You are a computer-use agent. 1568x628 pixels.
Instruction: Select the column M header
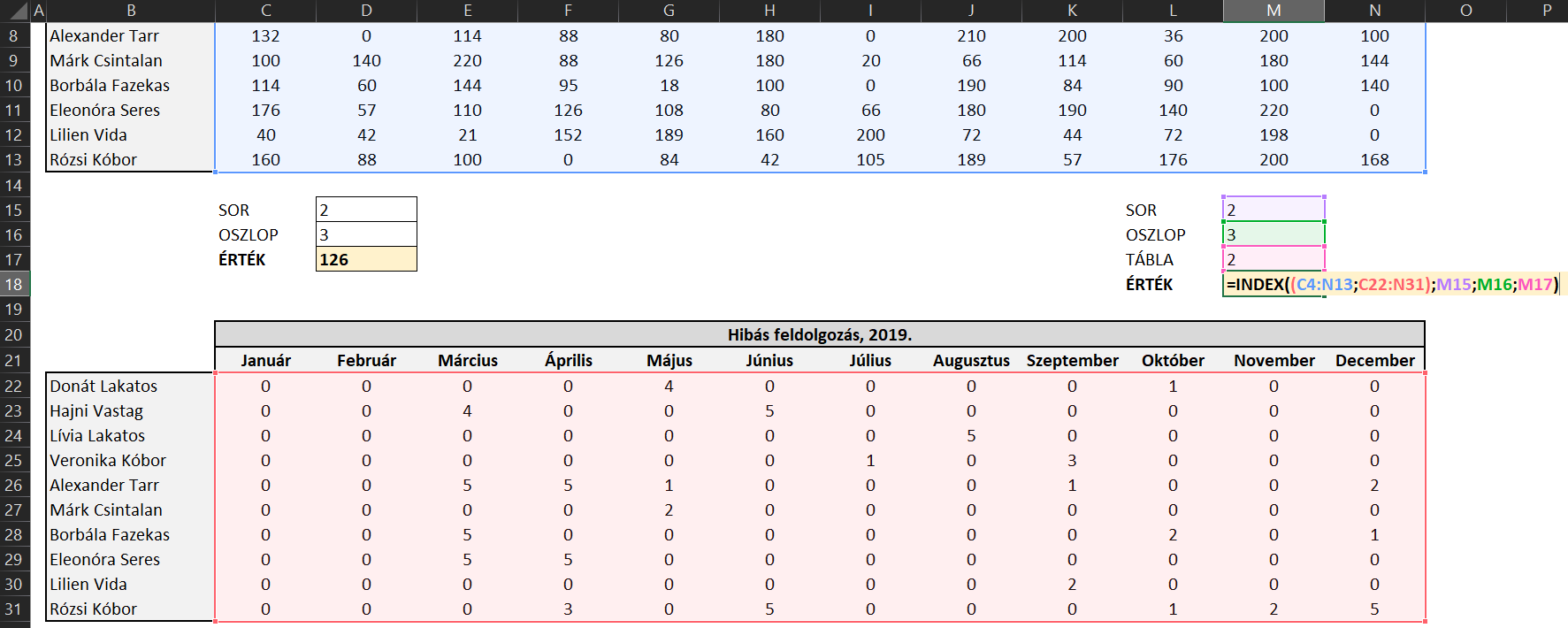click(1274, 11)
